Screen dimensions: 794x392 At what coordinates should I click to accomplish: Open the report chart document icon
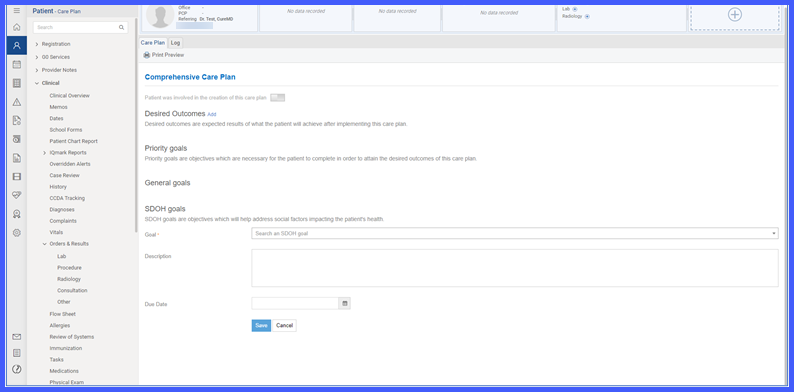coord(17,158)
